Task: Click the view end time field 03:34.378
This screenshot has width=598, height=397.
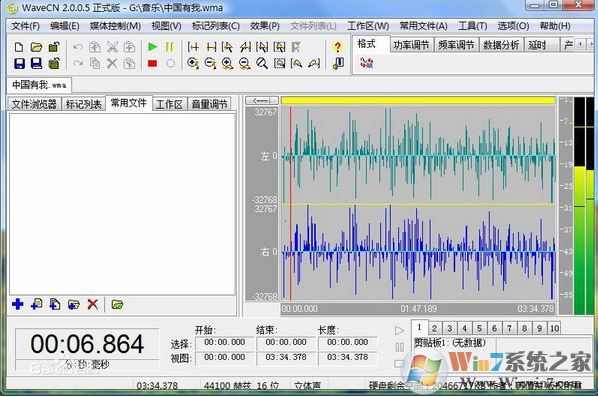Action: coord(286,357)
